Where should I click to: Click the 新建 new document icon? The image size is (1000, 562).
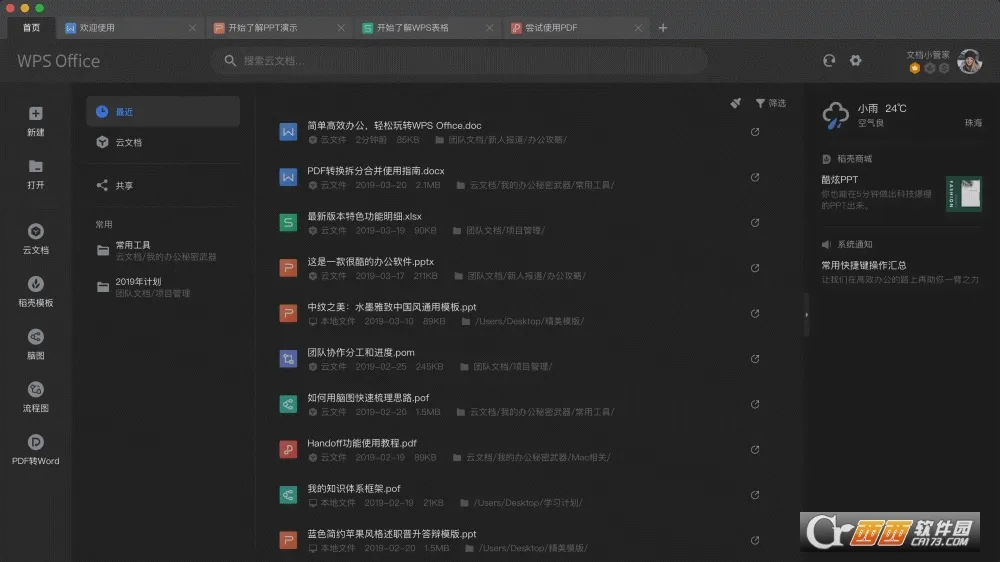(x=36, y=114)
